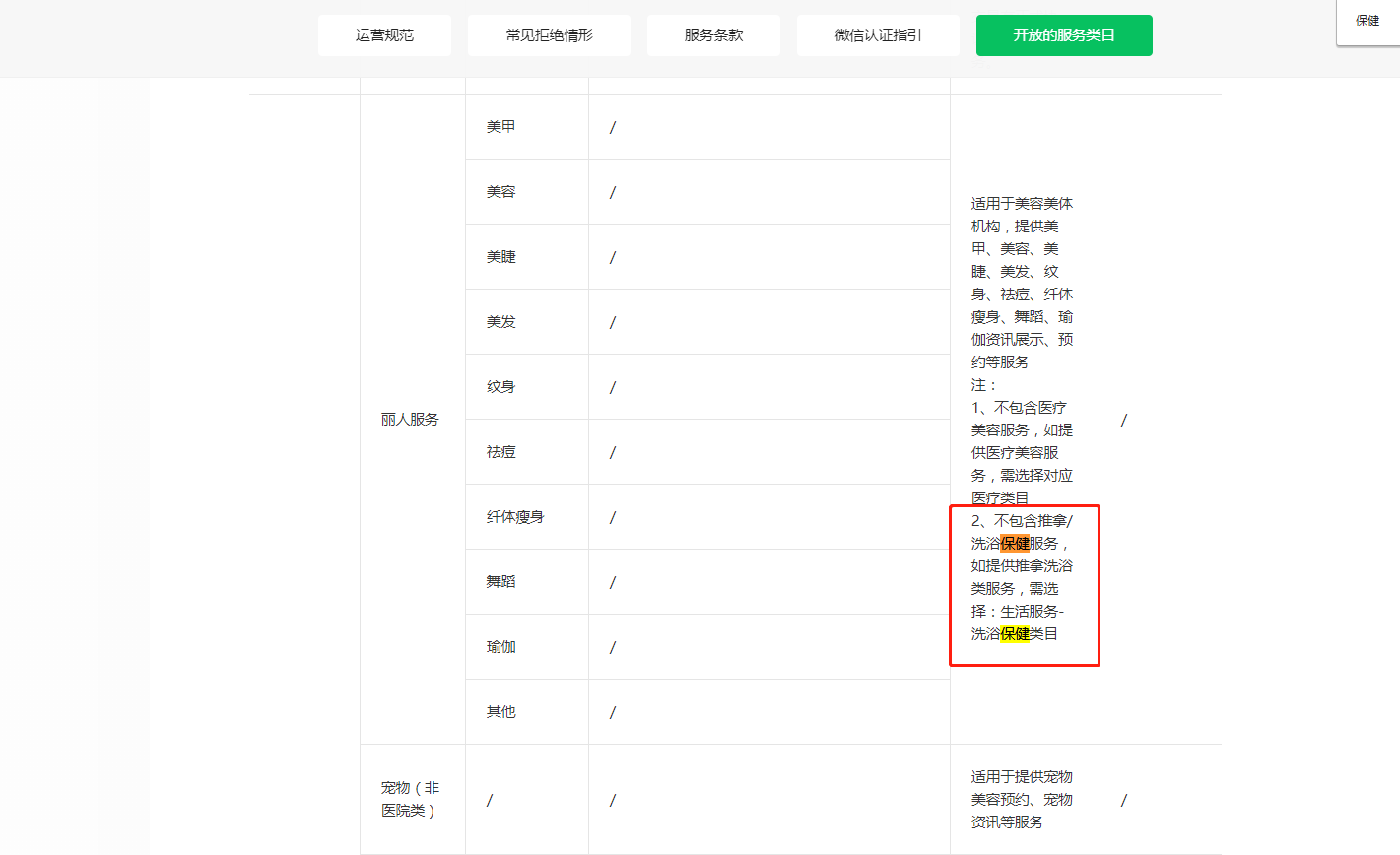Select the 祛痘 subcategory cell
This screenshot has width=1400, height=855.
tap(527, 452)
